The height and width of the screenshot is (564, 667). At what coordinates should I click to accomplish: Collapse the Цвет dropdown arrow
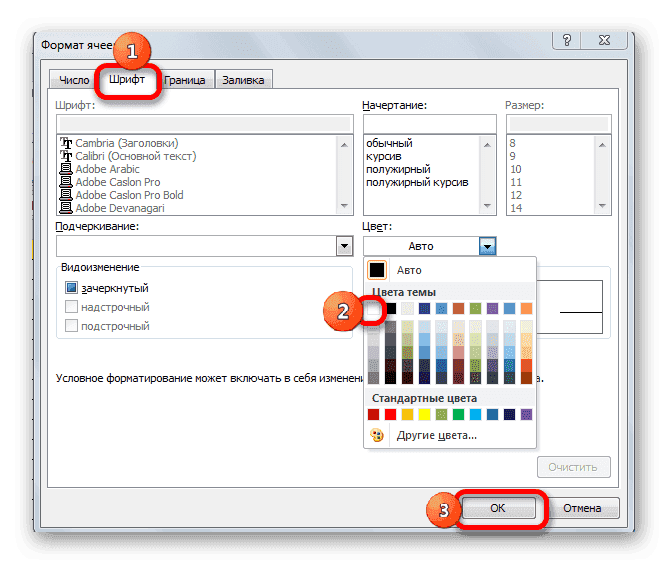487,246
